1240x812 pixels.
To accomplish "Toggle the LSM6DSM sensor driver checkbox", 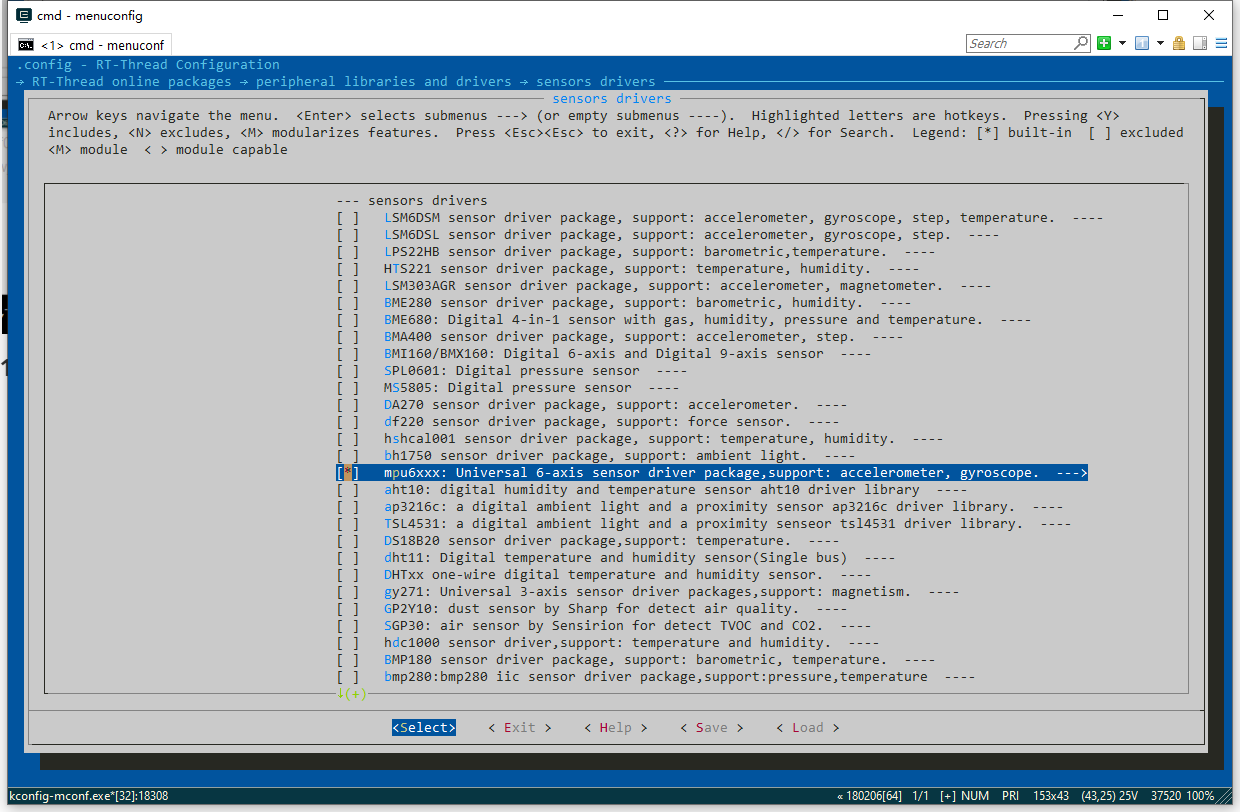I will (348, 218).
